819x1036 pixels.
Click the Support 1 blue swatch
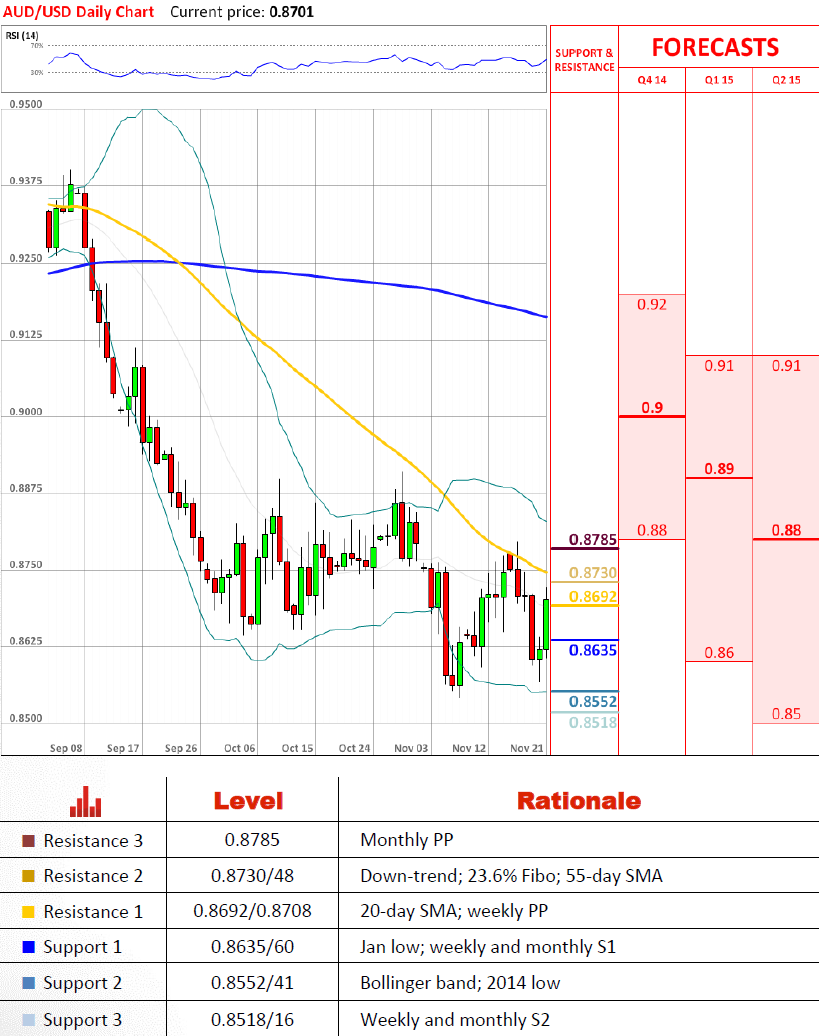tap(28, 947)
